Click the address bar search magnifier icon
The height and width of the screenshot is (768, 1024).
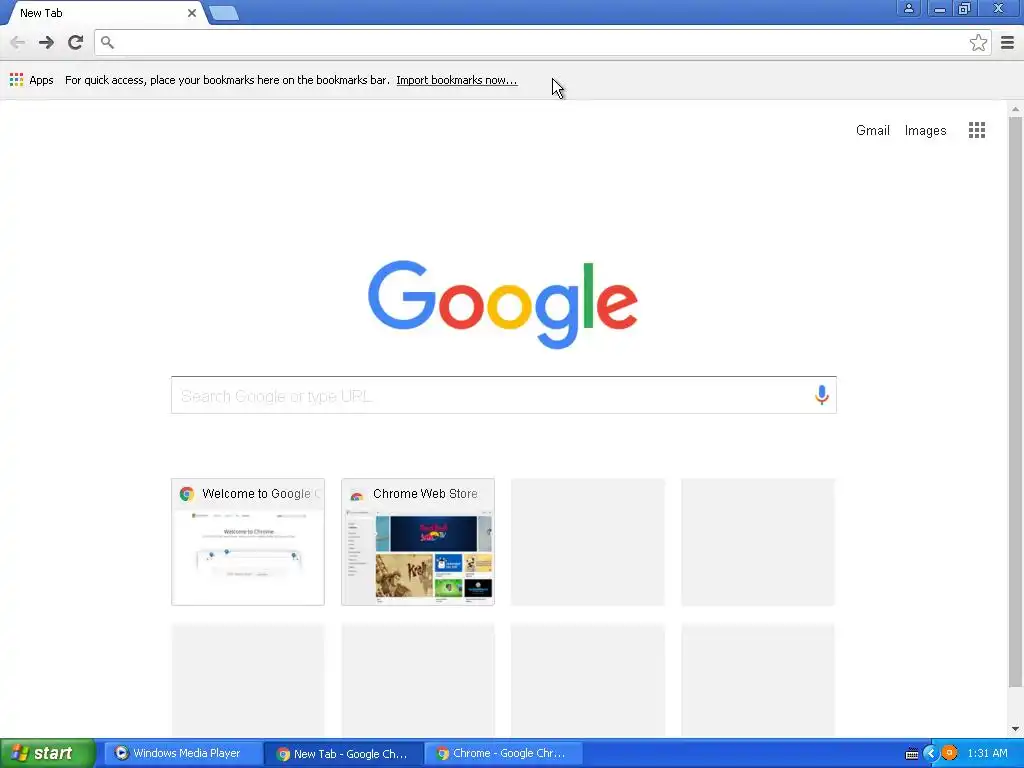pos(108,42)
